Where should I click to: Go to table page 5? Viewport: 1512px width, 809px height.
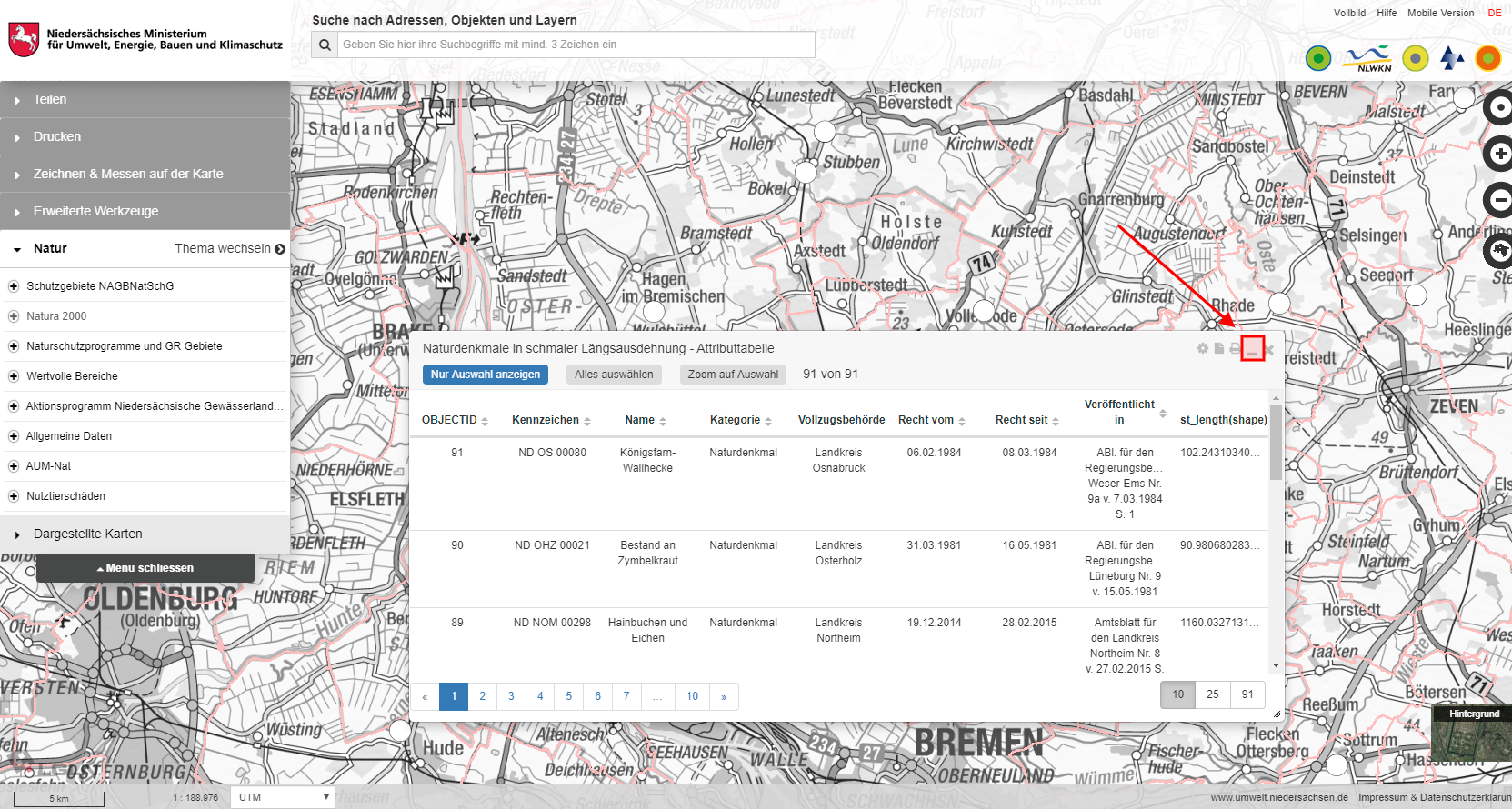[x=569, y=696]
